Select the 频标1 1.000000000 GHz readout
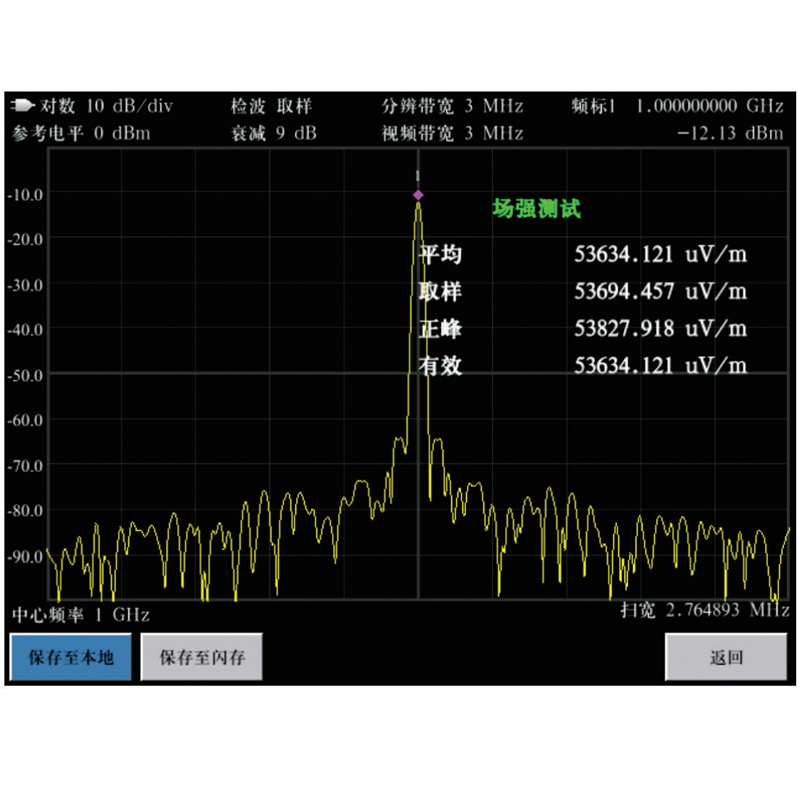The width and height of the screenshot is (800, 800). [677, 106]
